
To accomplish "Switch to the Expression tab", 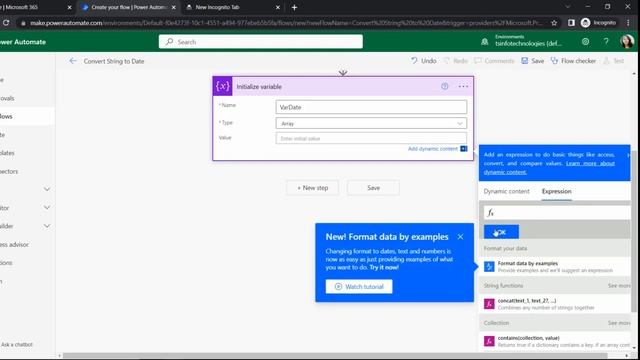I will [x=556, y=191].
